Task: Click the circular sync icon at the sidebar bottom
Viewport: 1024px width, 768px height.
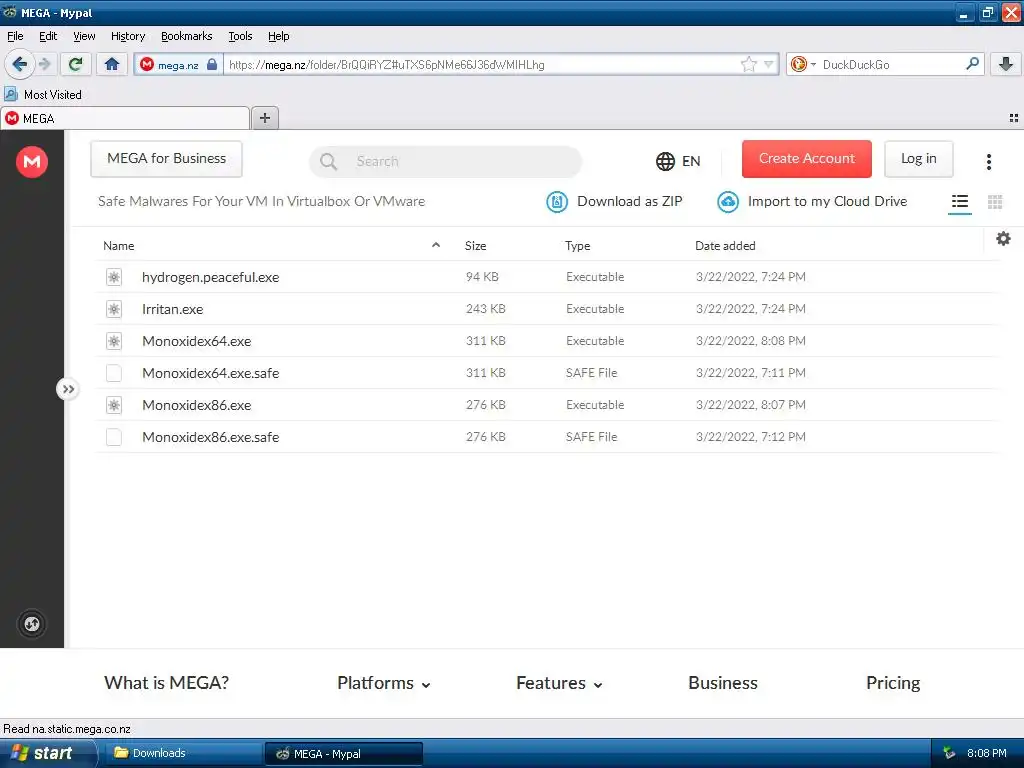Action: [32, 624]
